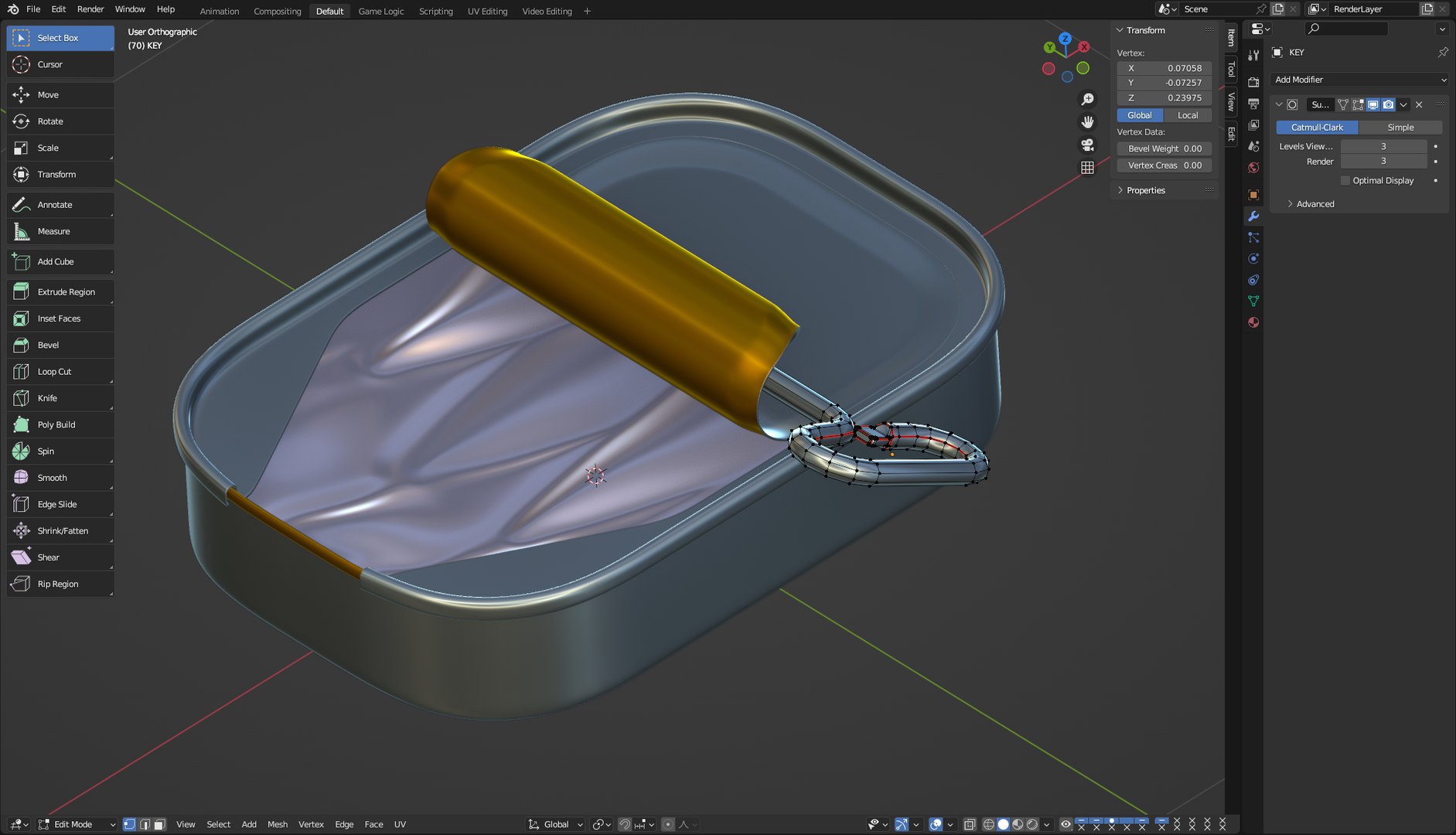1456x835 pixels.
Task: Switch vertex coordinates to Local
Action: pyautogui.click(x=1188, y=115)
